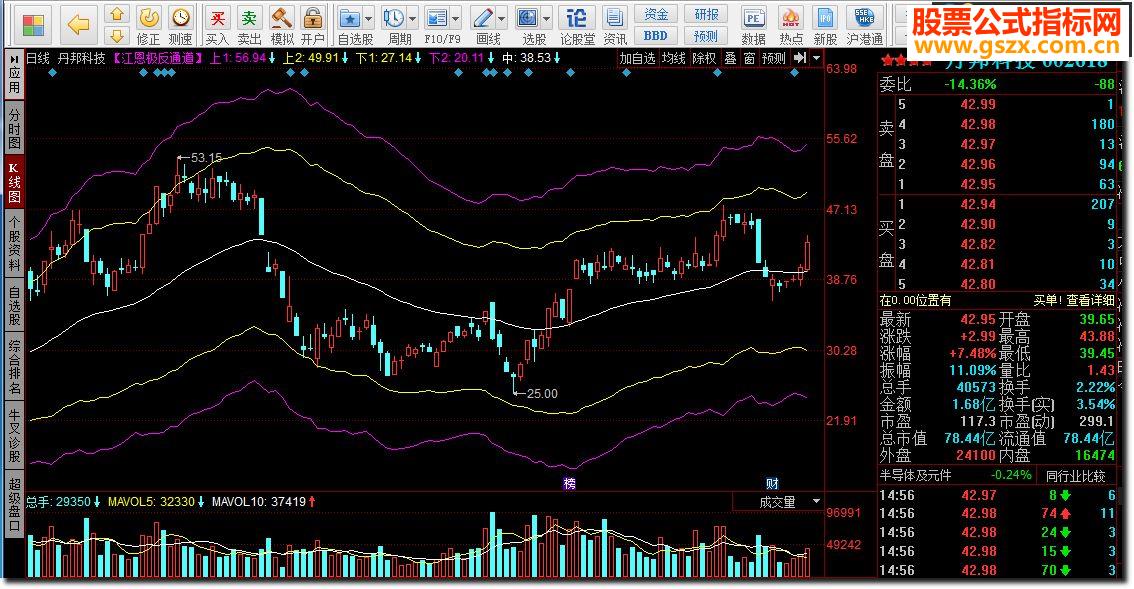Open the 资讯 news document icon
1134x589 pixels.
[614, 25]
